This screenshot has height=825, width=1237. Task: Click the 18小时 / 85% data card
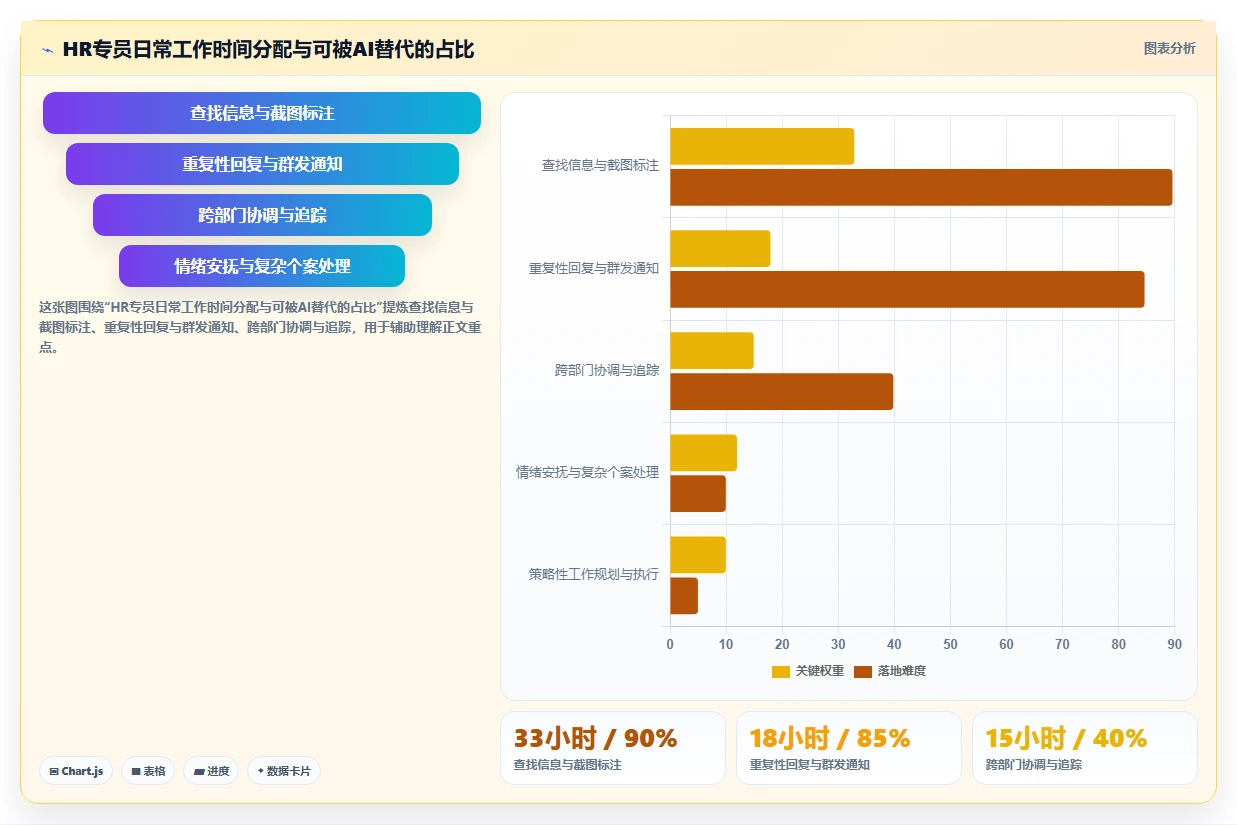(848, 748)
